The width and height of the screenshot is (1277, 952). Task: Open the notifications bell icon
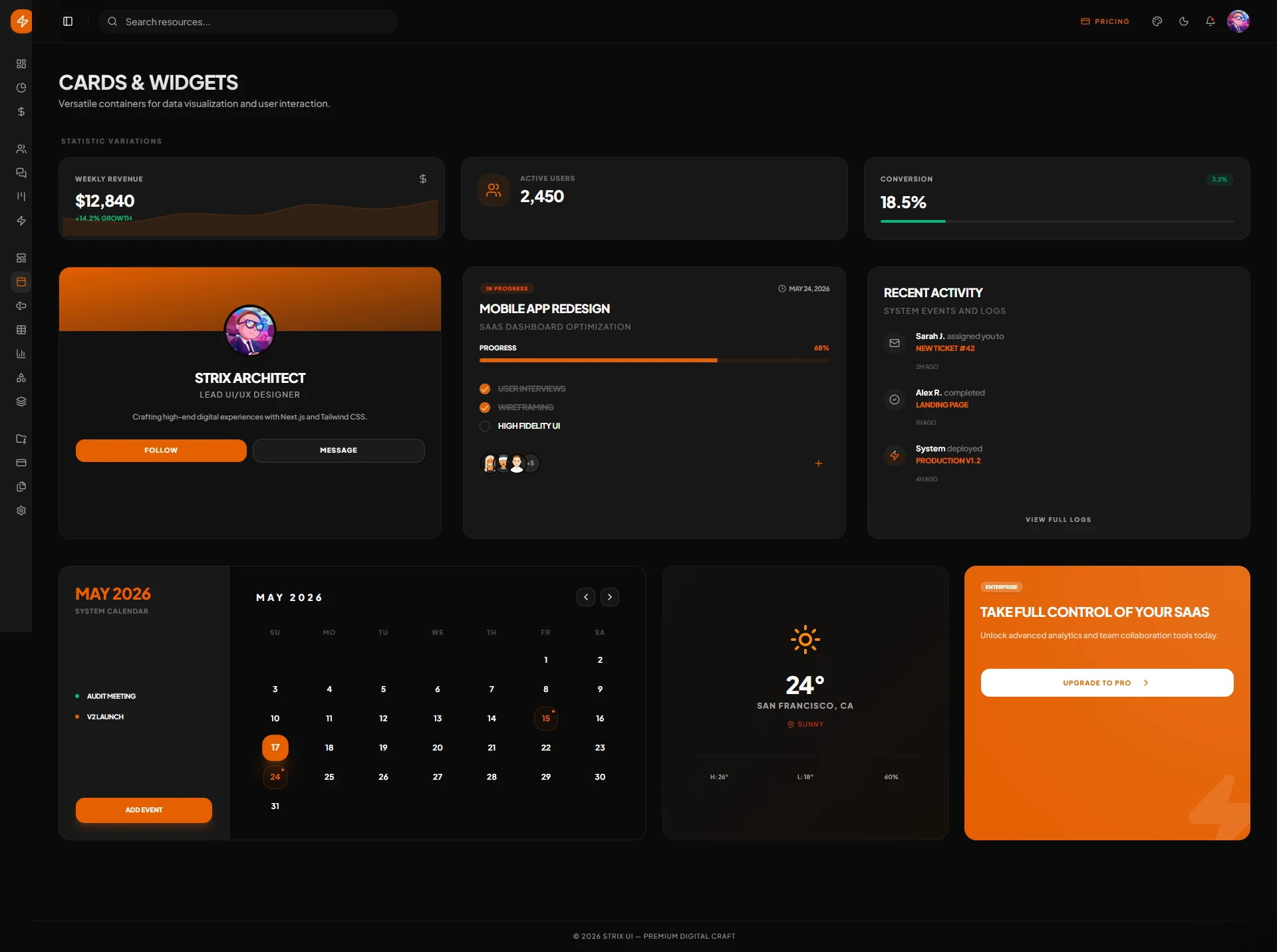click(x=1210, y=21)
